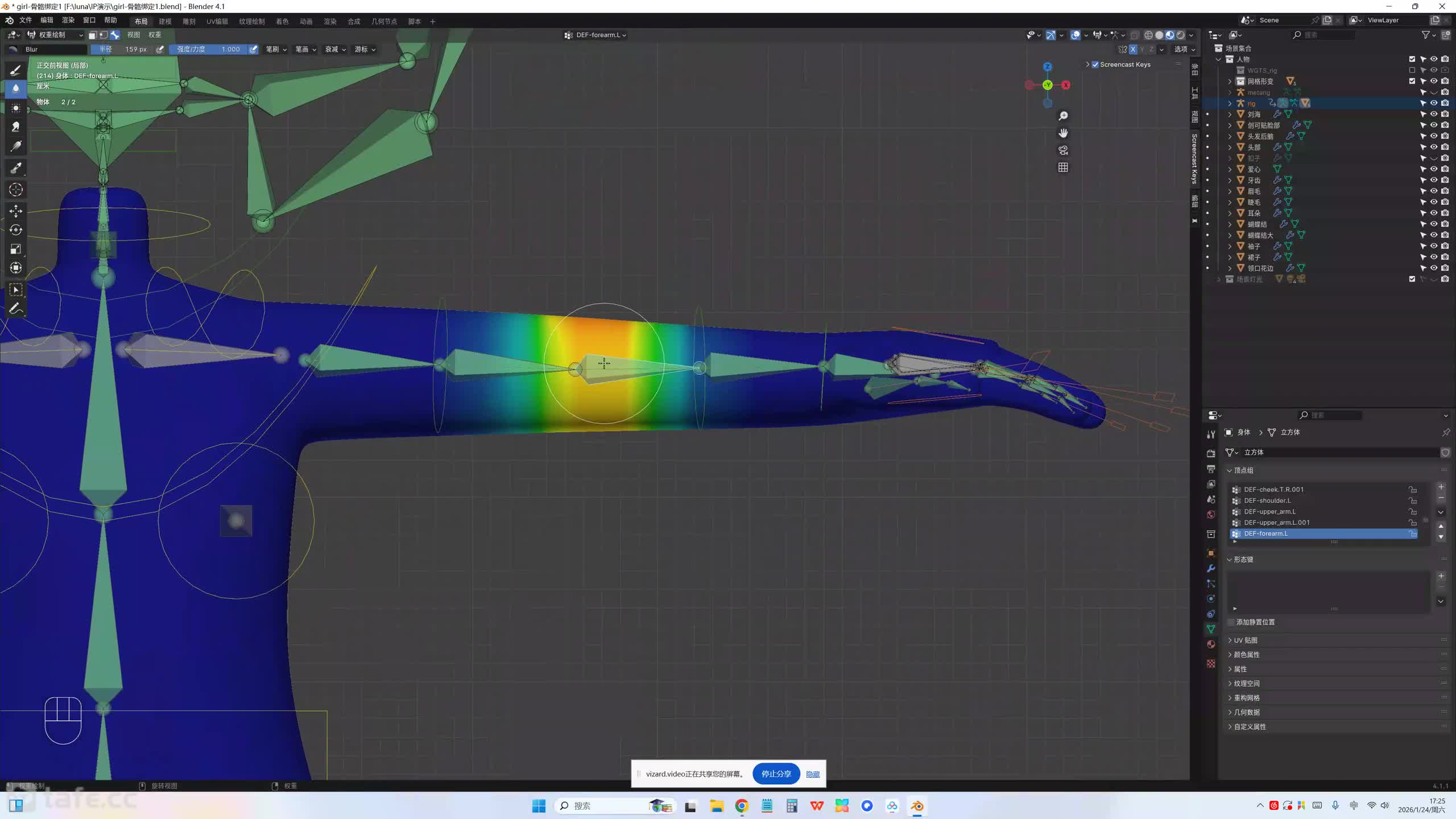Open the Modifiers wrench properties tab

[x=1211, y=568]
